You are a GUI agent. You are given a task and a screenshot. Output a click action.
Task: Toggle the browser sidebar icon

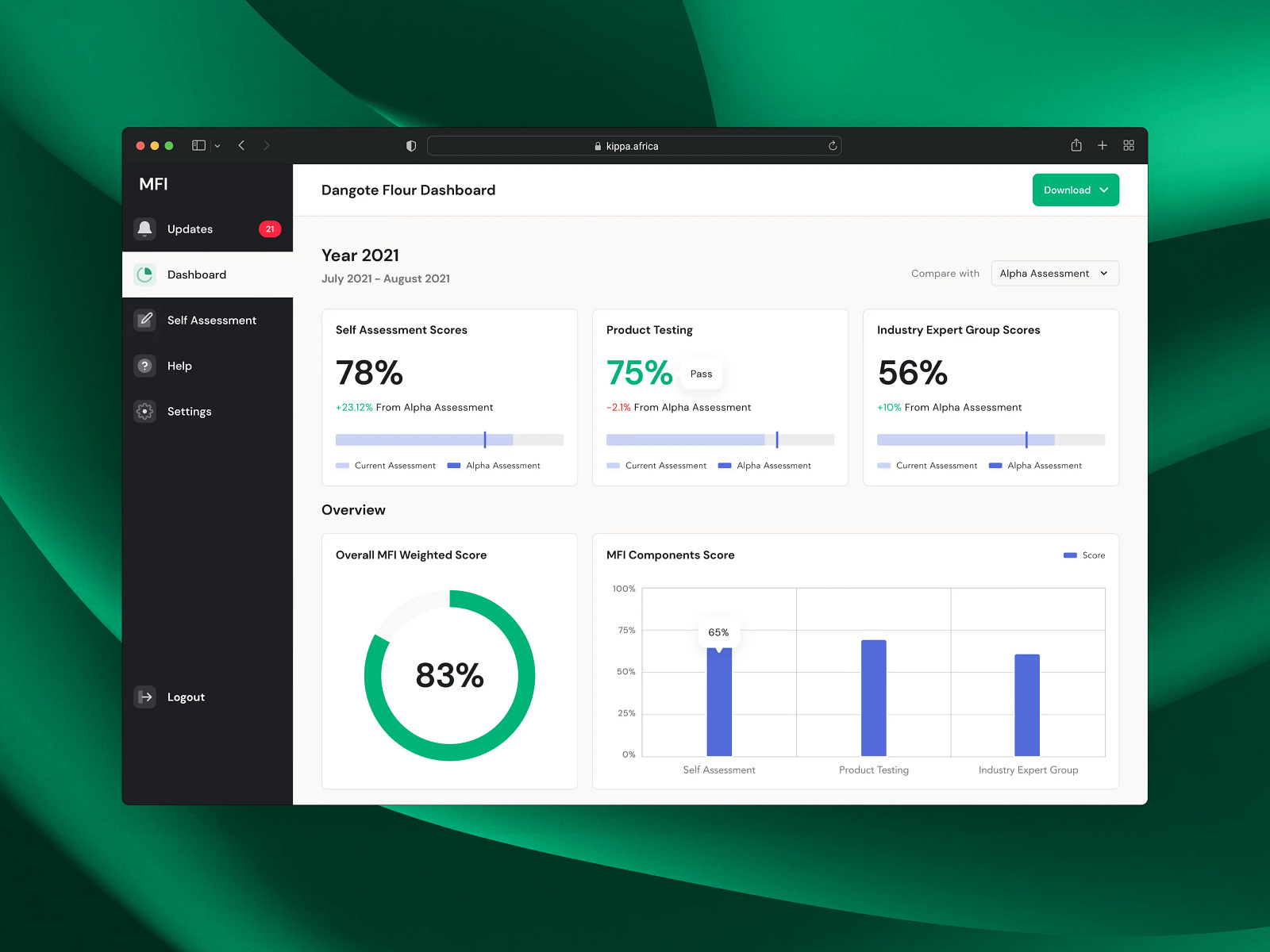tap(198, 145)
